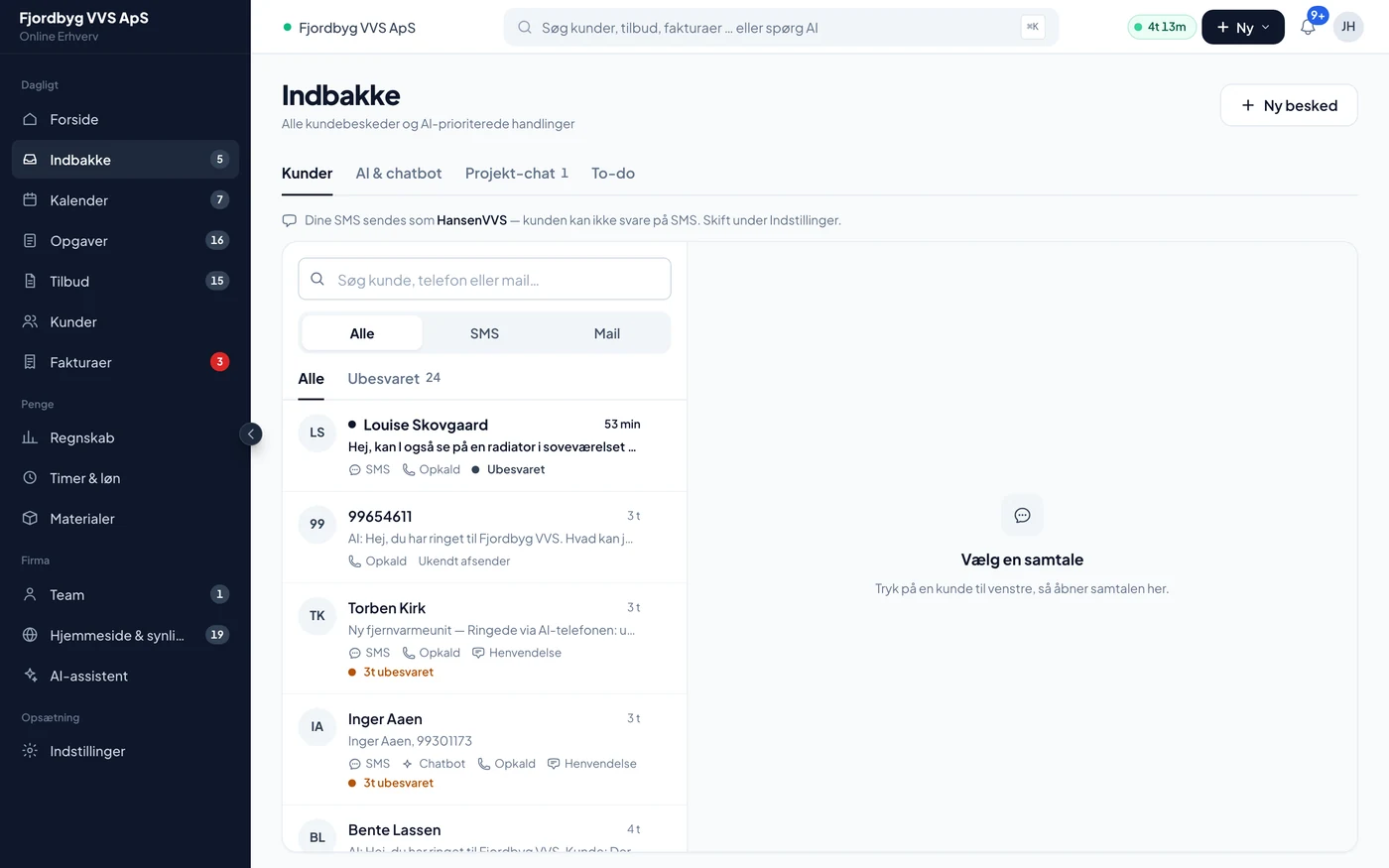Open Bente Lassen conversation
1389x868 pixels.
(x=484, y=829)
